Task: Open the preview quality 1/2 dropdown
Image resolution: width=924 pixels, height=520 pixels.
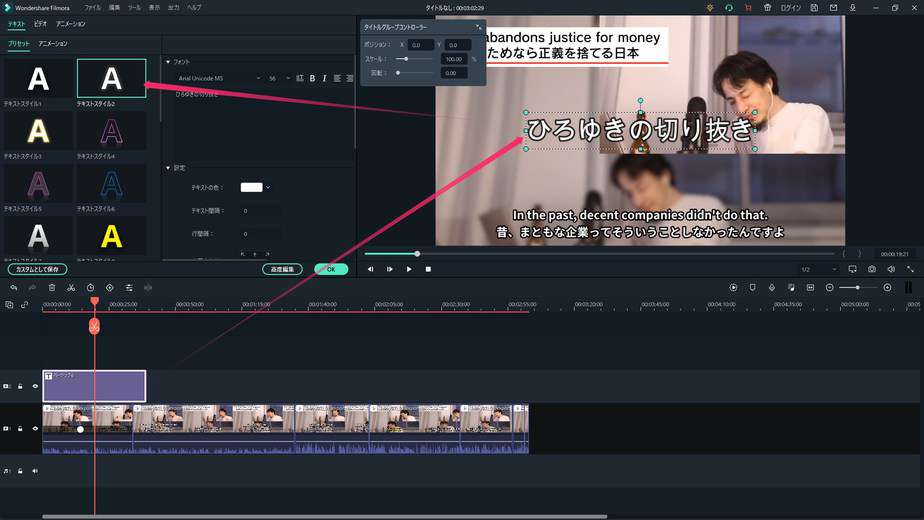Action: 818,269
